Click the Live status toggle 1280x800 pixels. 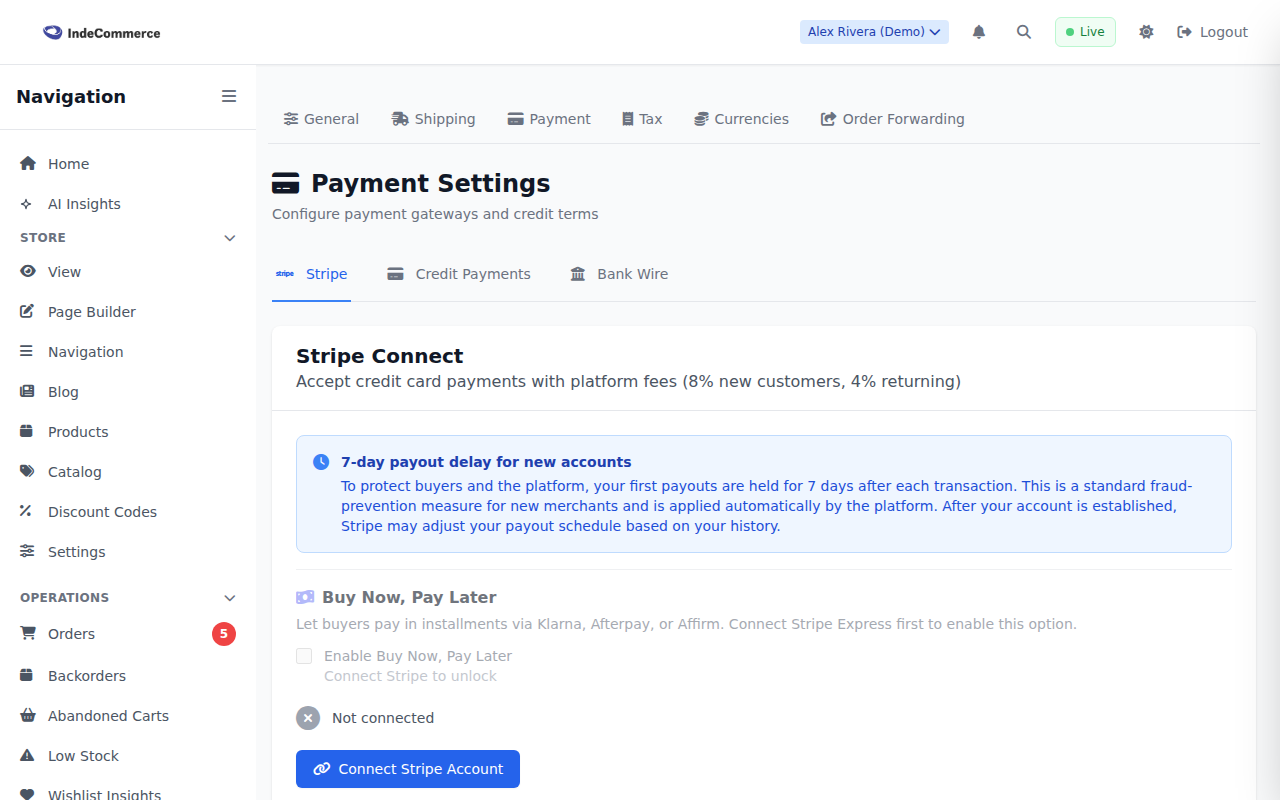[1085, 32]
